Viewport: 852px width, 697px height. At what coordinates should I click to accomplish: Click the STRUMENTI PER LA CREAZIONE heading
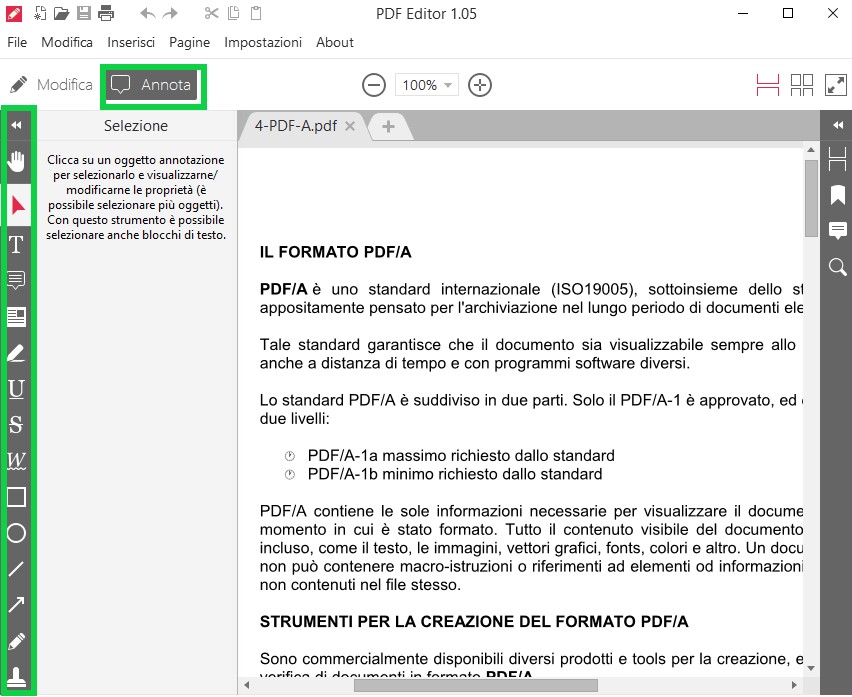(474, 621)
